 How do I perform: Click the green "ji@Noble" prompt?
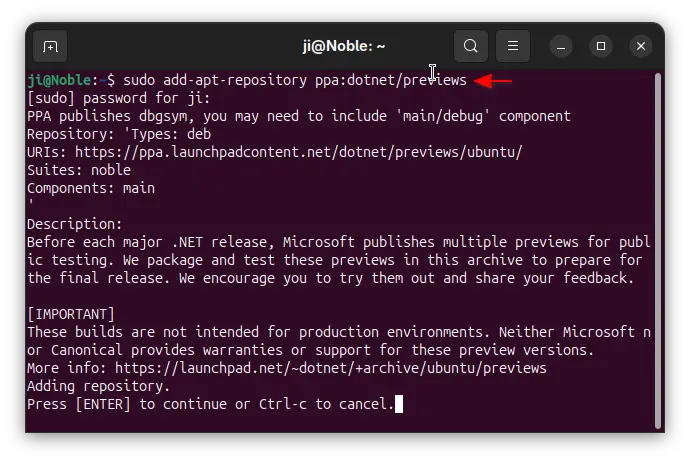[x=60, y=80]
